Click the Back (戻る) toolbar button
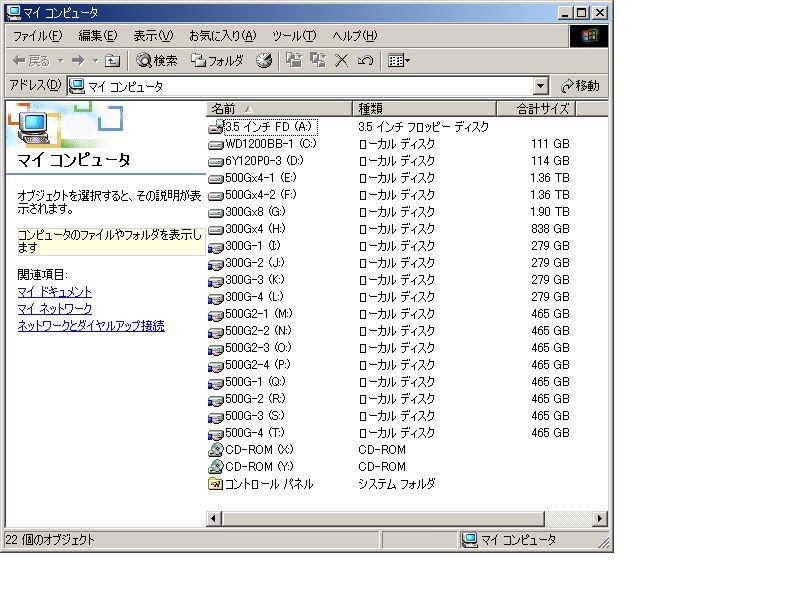800x600 pixels. pyautogui.click(x=31, y=61)
